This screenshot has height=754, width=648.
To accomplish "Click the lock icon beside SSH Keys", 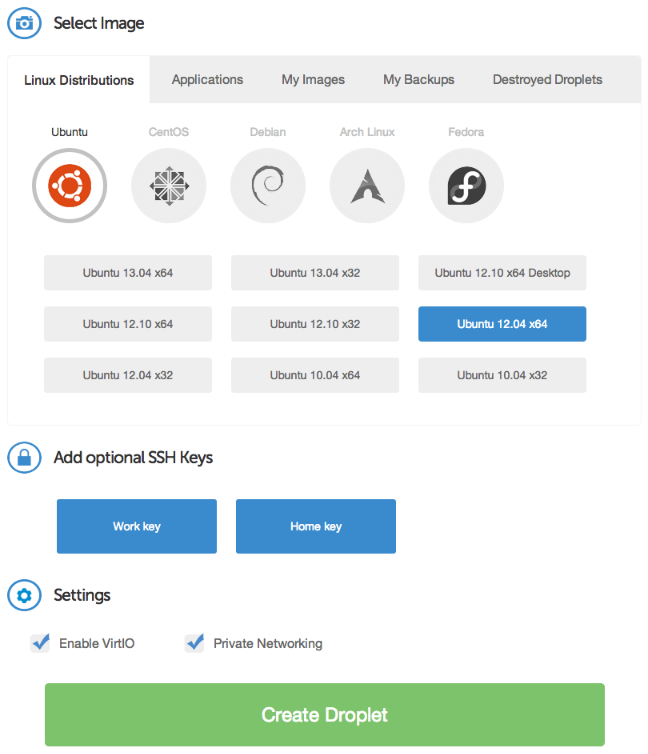I will [25, 458].
